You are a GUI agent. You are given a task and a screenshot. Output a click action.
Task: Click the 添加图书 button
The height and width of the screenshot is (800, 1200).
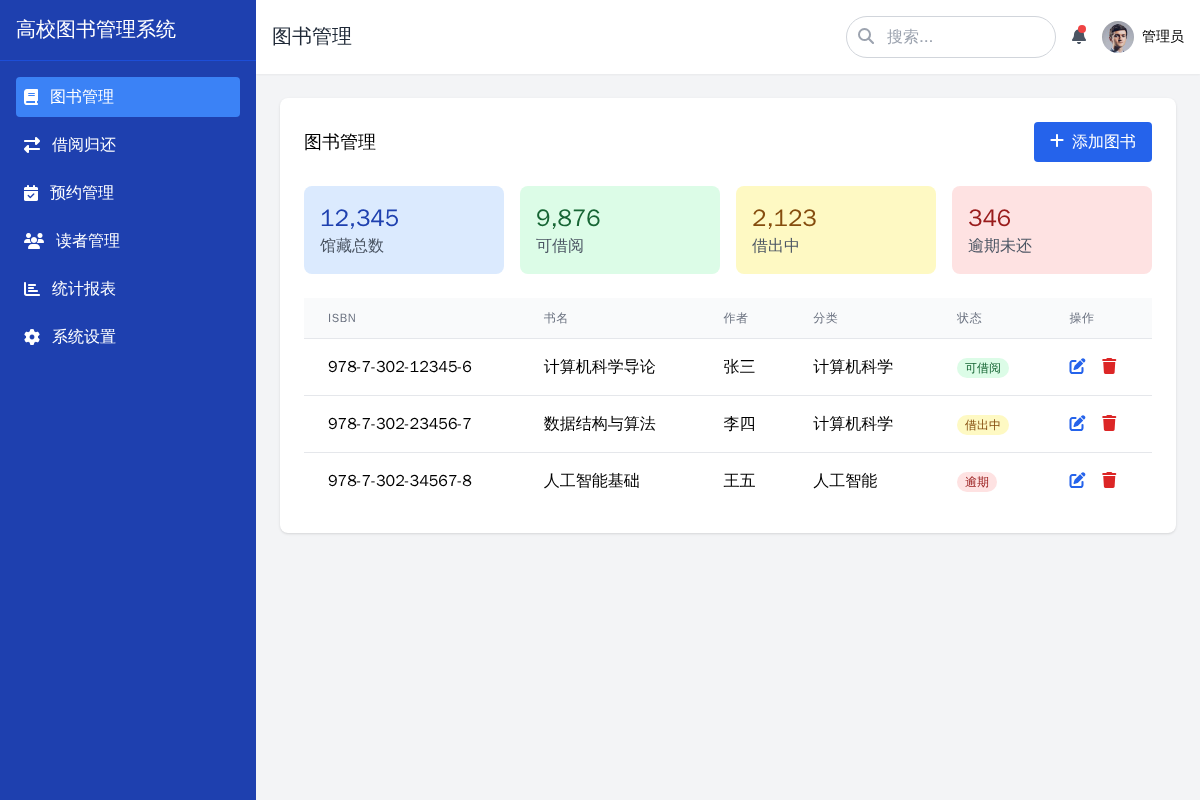tap(1092, 142)
